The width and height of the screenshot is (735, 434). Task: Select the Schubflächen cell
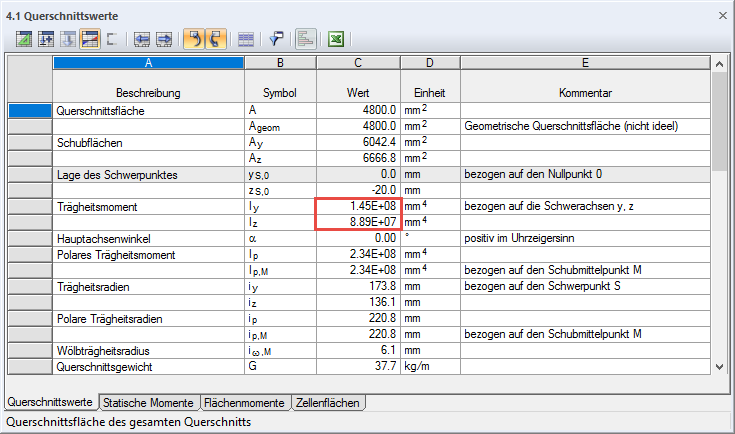click(x=148, y=142)
